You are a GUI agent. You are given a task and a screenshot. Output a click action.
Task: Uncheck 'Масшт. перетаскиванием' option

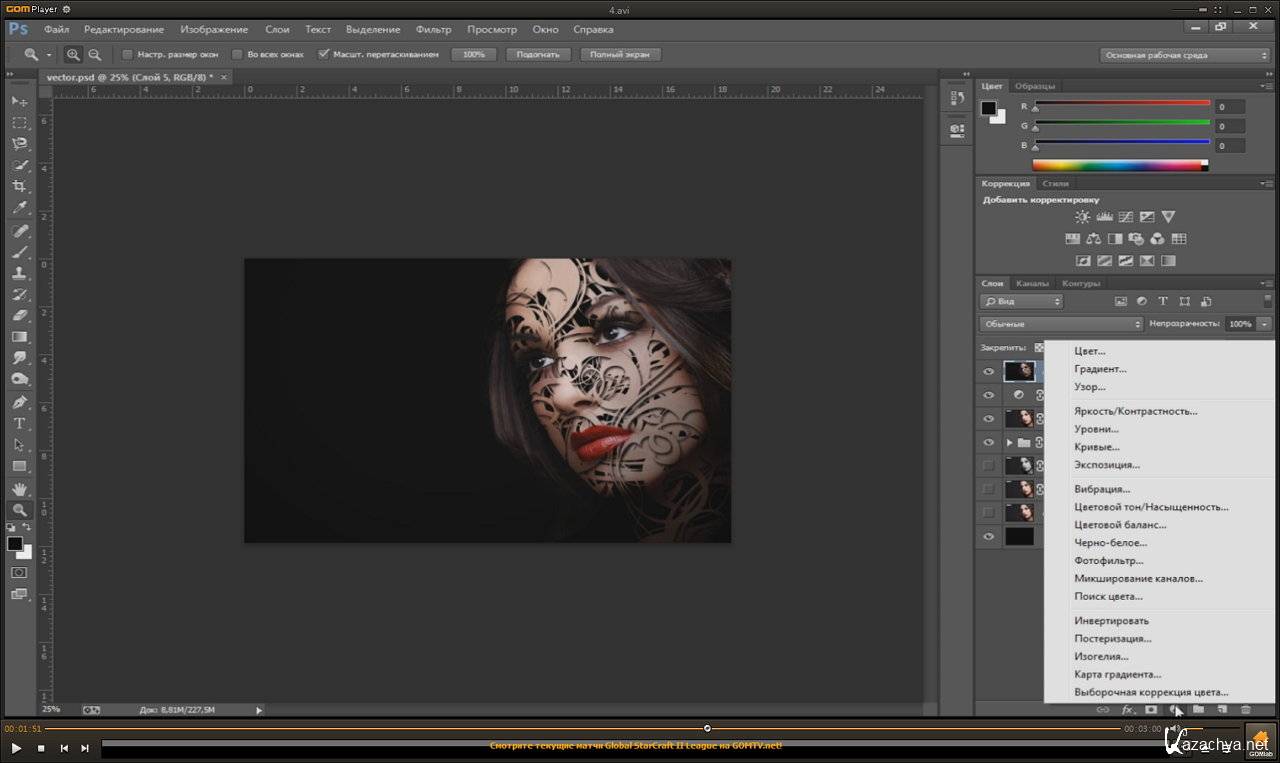[323, 55]
